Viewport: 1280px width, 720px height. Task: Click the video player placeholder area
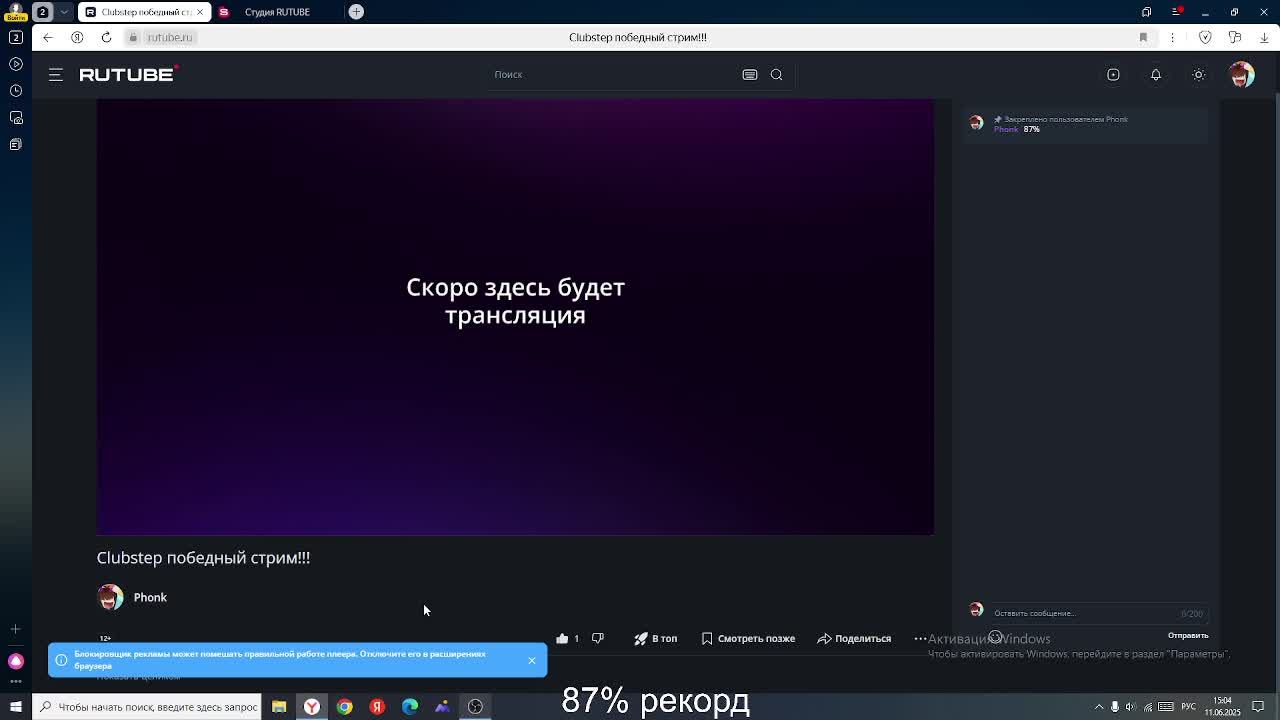click(515, 317)
